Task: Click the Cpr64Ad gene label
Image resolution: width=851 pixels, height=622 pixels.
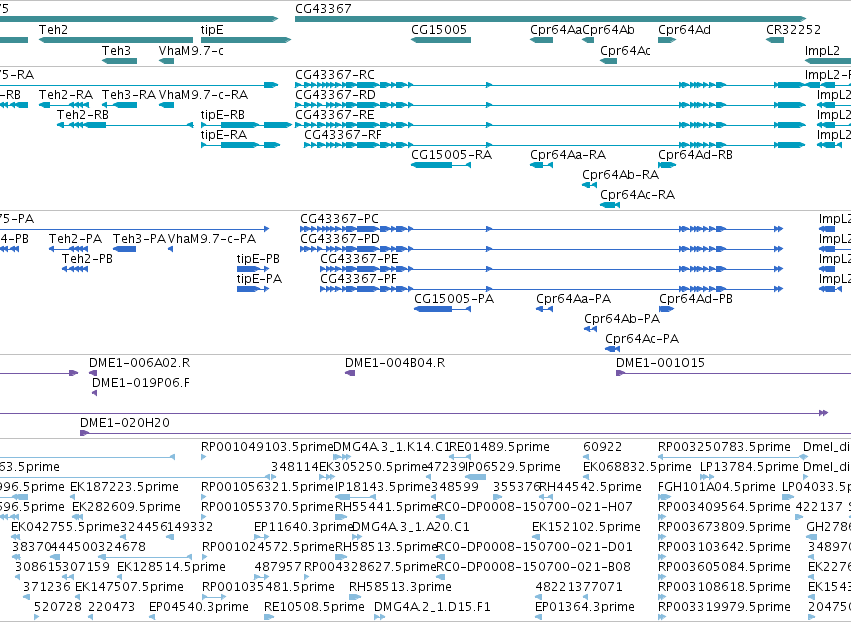Action: 684,29
